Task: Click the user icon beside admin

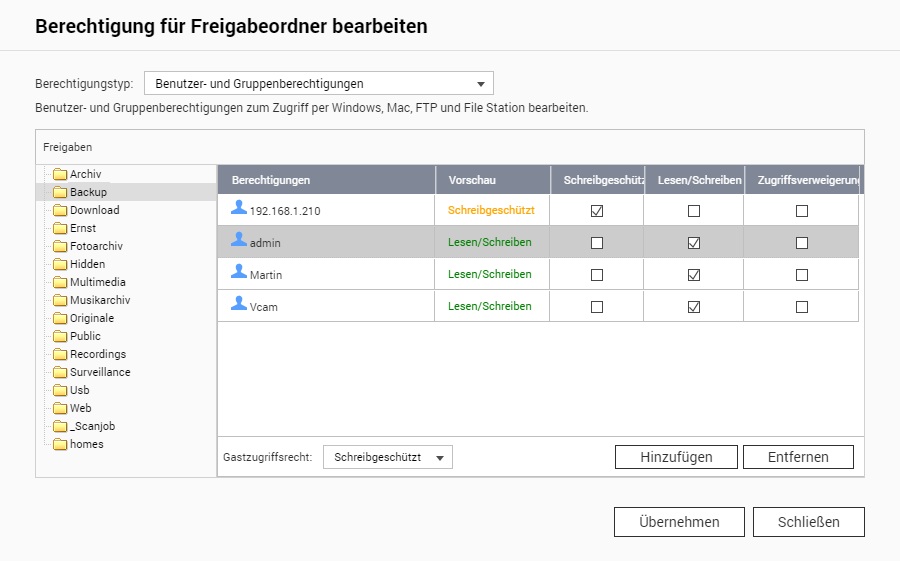Action: point(239,240)
